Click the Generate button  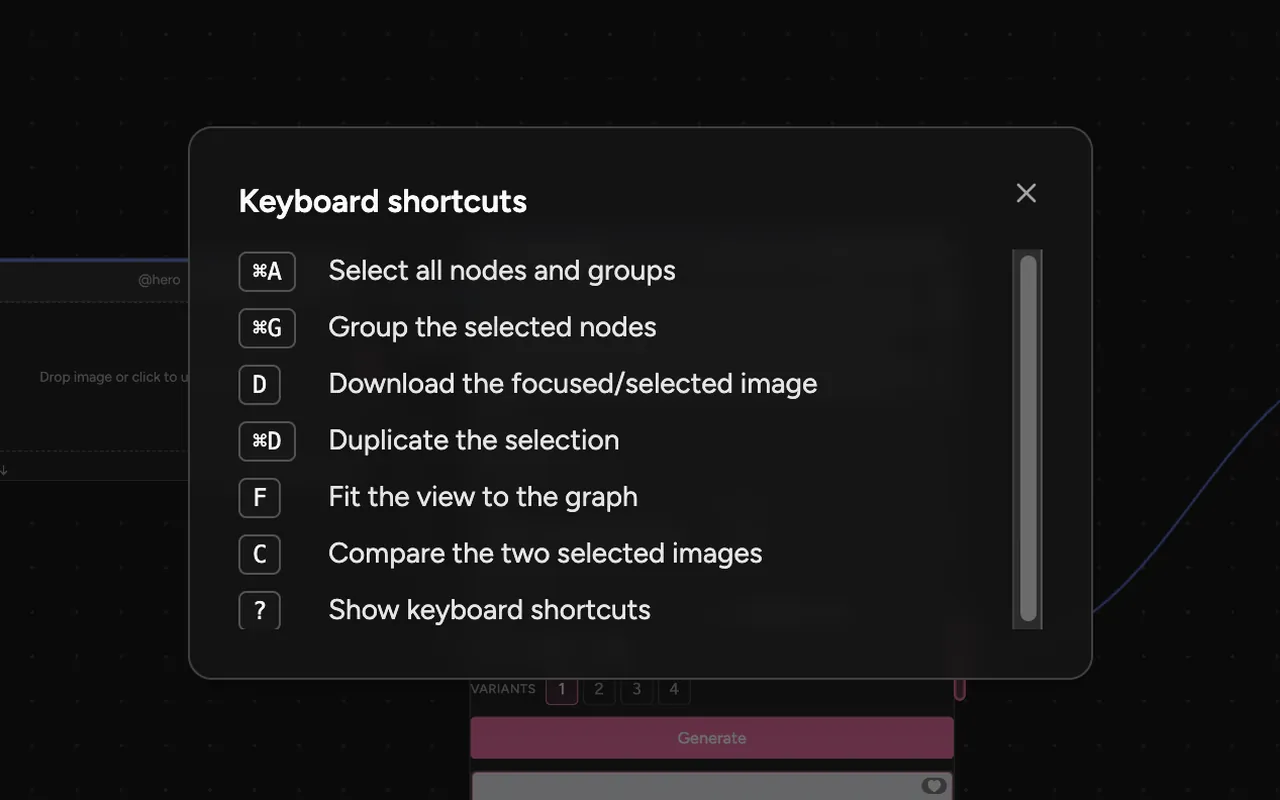(x=712, y=738)
